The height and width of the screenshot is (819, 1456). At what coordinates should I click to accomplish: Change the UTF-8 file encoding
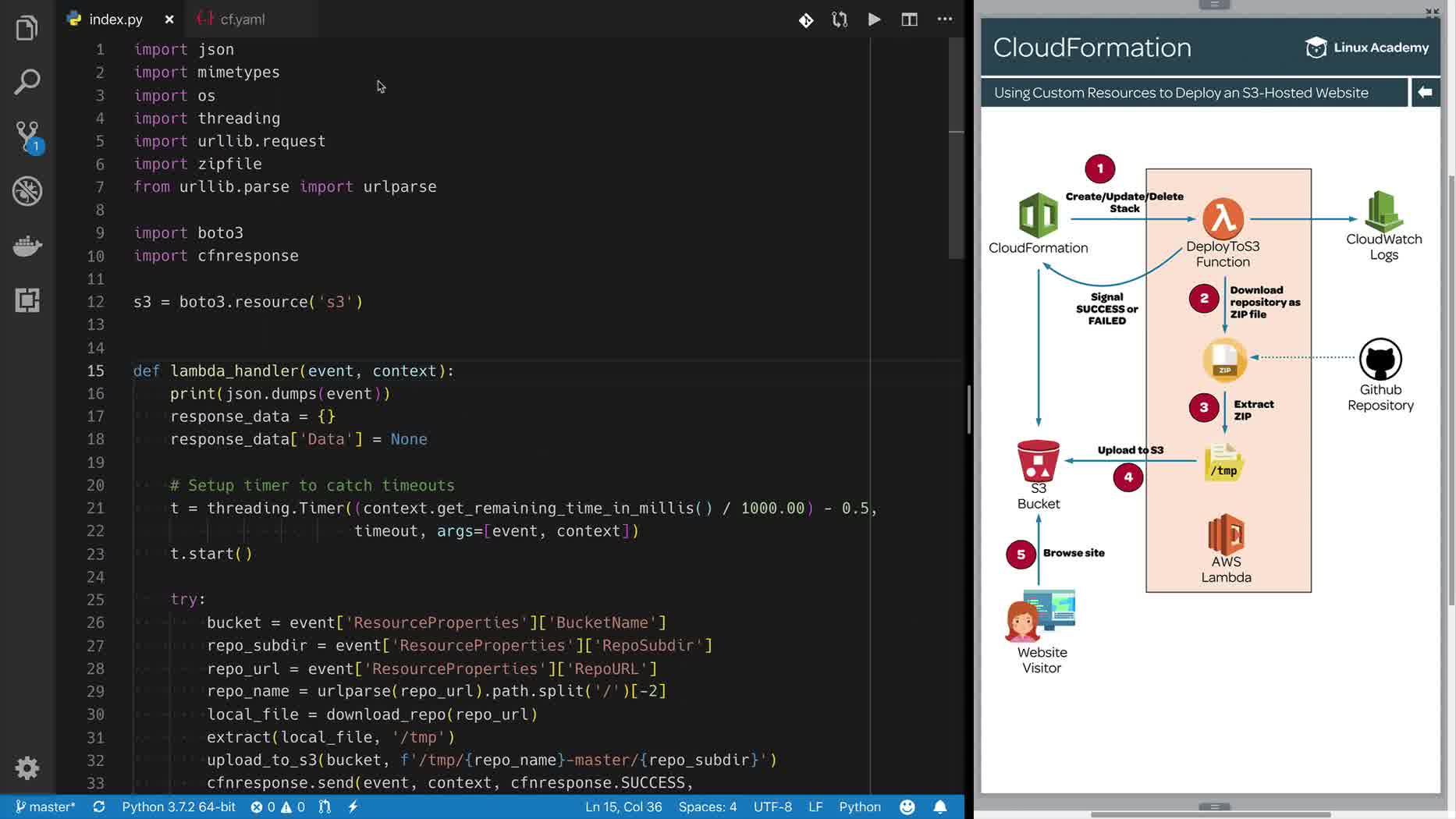tap(772, 807)
